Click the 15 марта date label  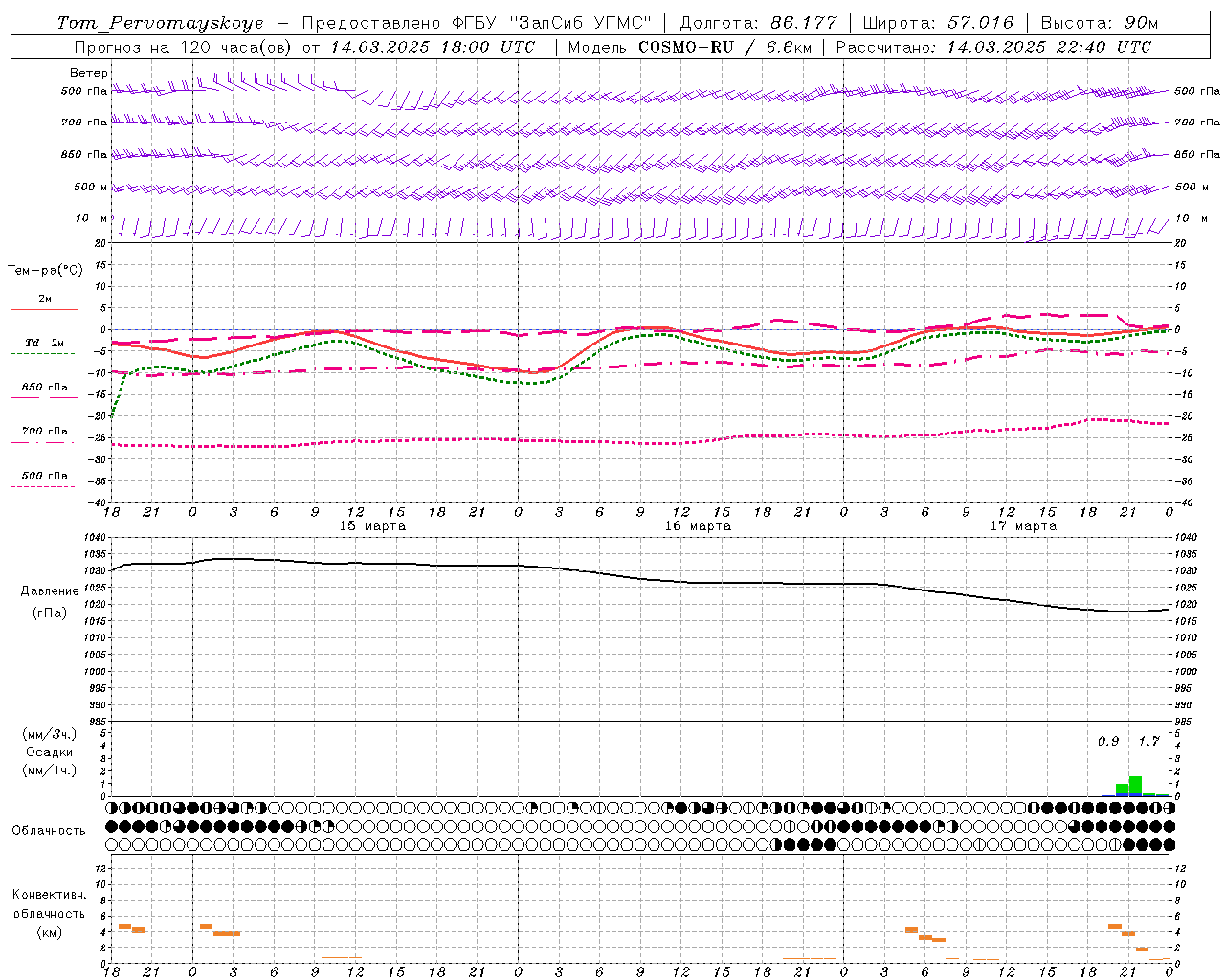point(372,526)
